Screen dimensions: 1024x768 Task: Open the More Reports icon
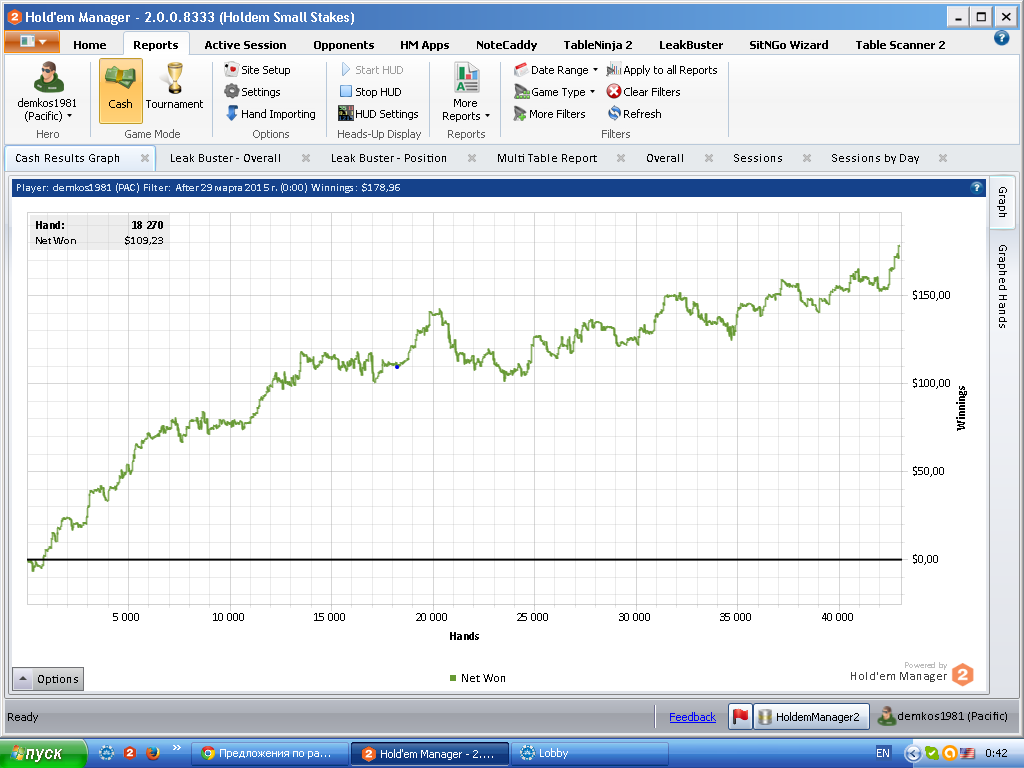pyautogui.click(x=466, y=78)
